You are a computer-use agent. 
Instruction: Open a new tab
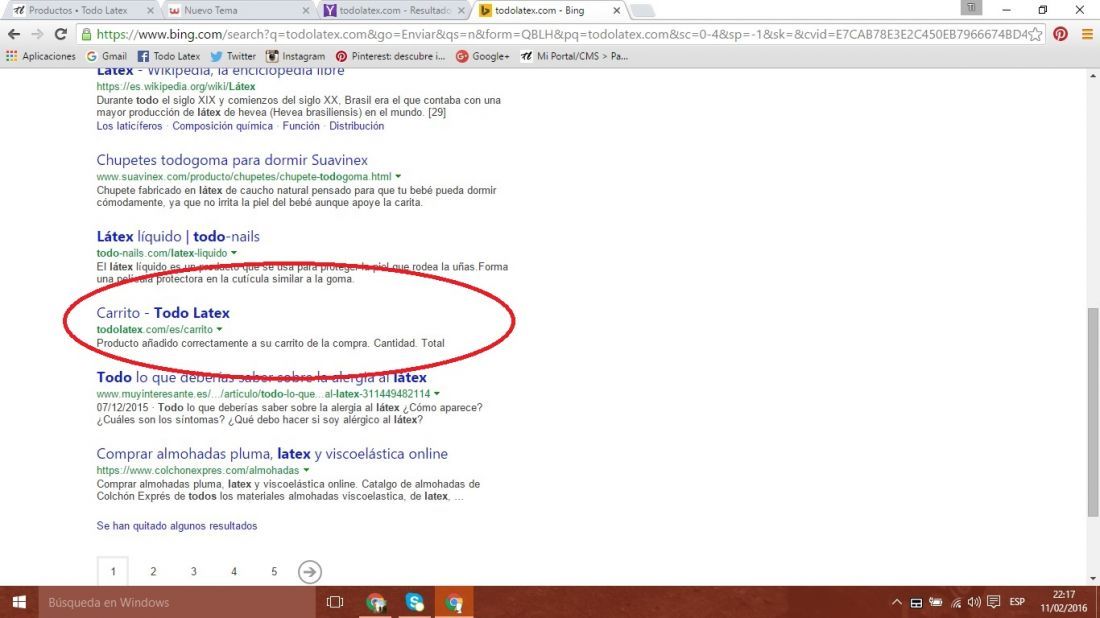tap(641, 11)
